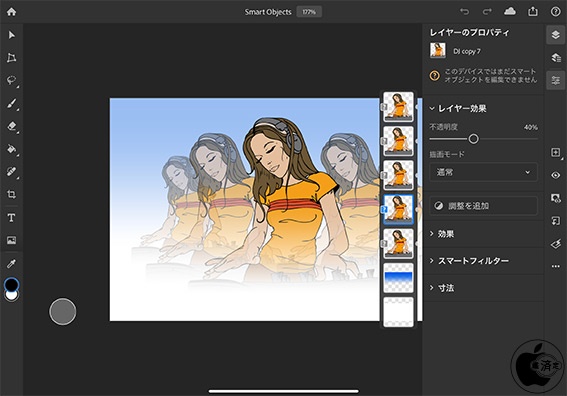567x396 pixels.
Task: Open the Share export menu
Action: tap(533, 12)
